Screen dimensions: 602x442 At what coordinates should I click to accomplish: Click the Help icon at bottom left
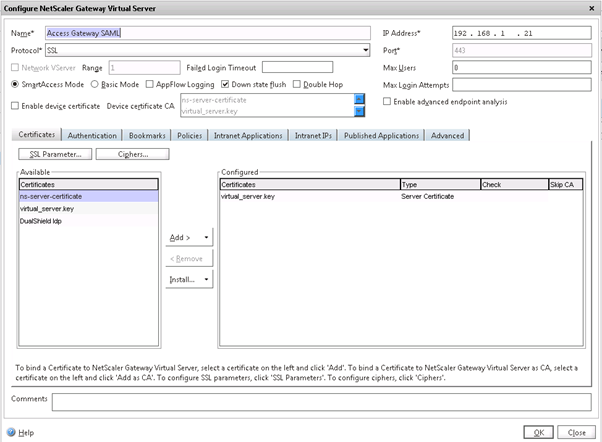12,432
